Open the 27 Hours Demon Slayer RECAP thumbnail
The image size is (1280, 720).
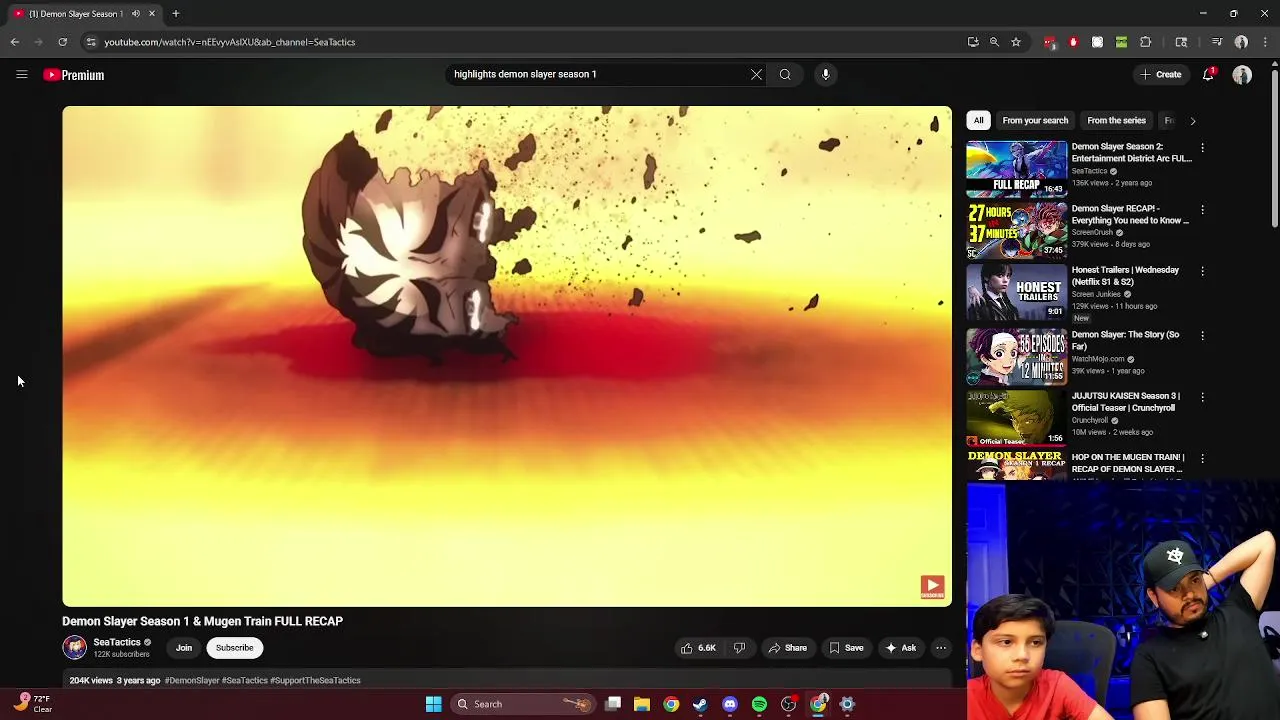pyautogui.click(x=1017, y=230)
